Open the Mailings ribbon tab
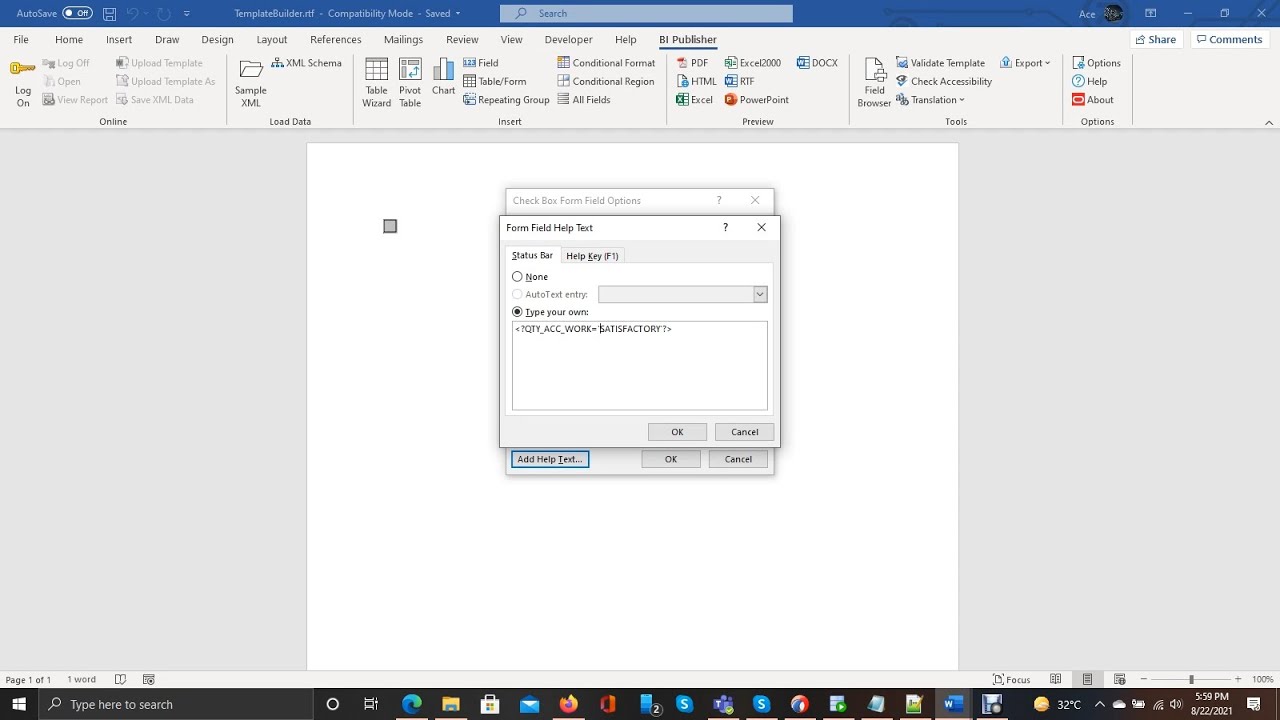Screen dimensions: 1280x720 [x=403, y=40]
